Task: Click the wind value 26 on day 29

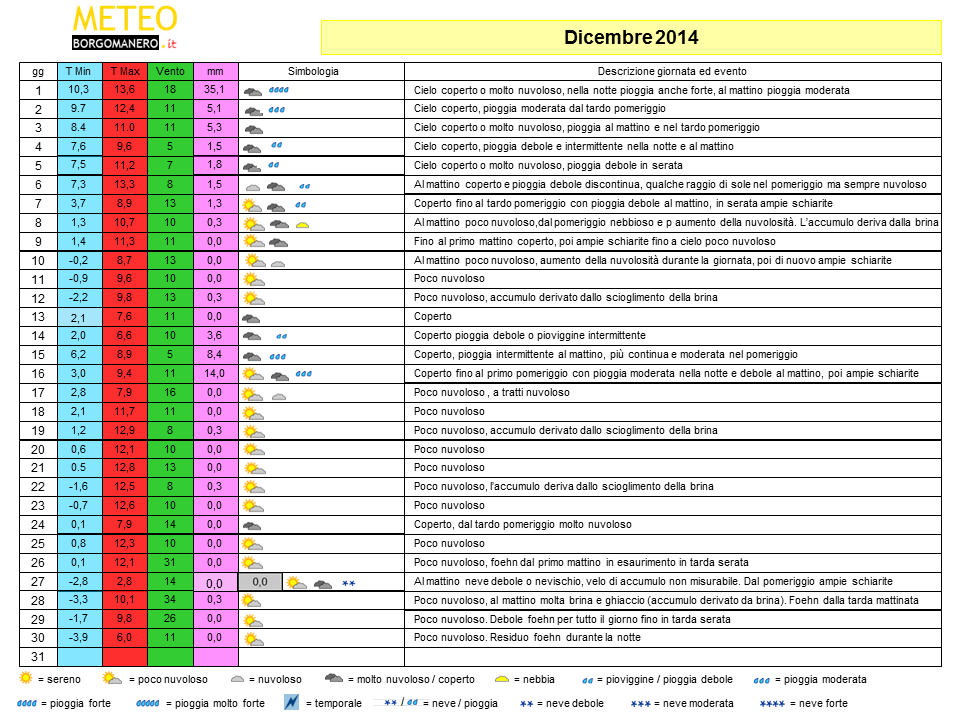Action: pos(170,618)
